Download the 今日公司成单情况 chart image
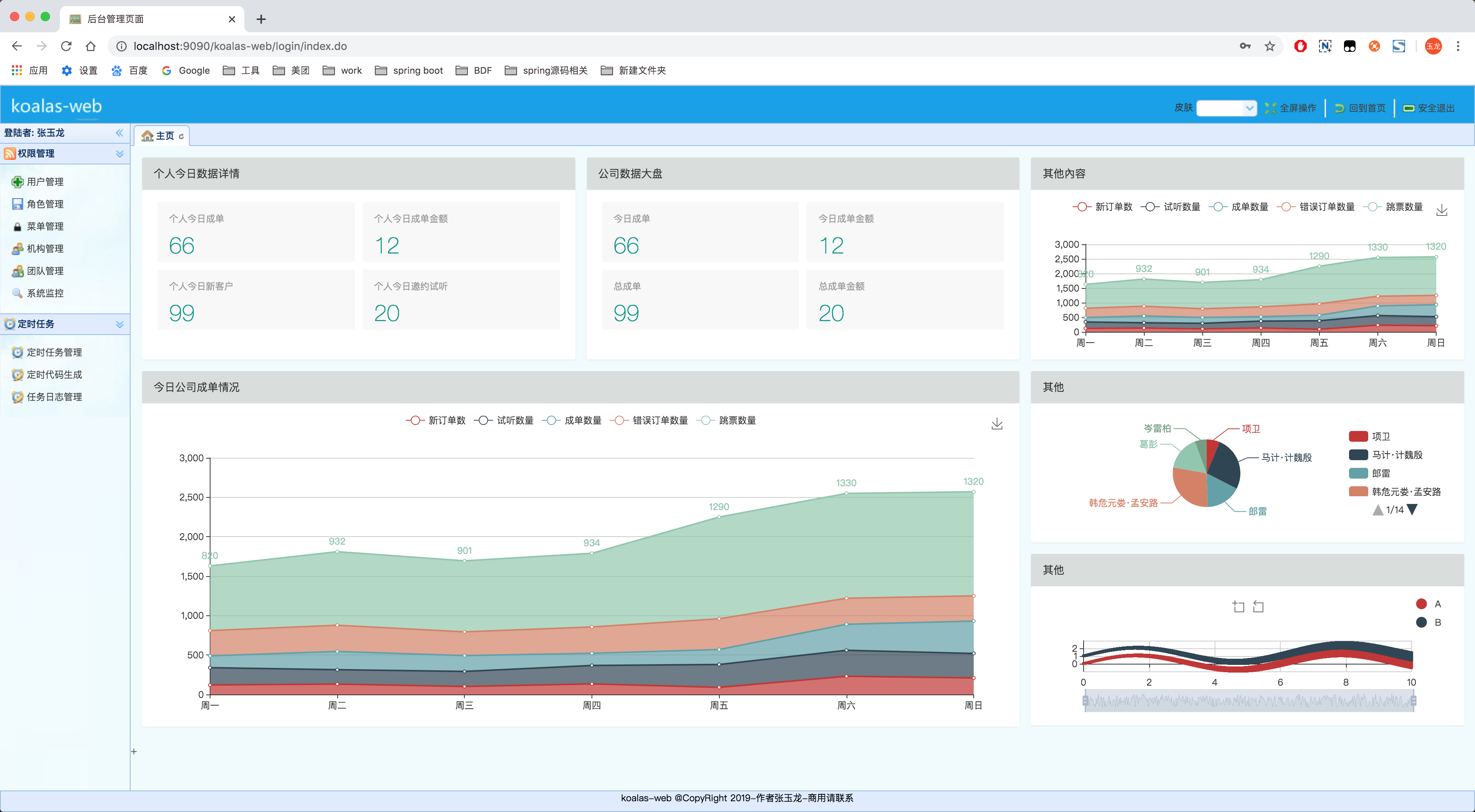 pos(997,424)
